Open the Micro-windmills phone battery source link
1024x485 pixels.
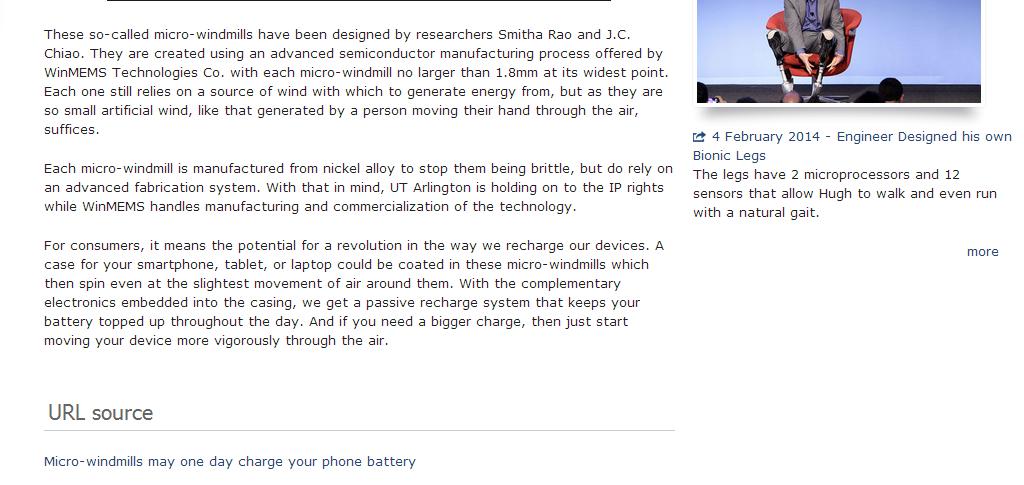pos(230,462)
